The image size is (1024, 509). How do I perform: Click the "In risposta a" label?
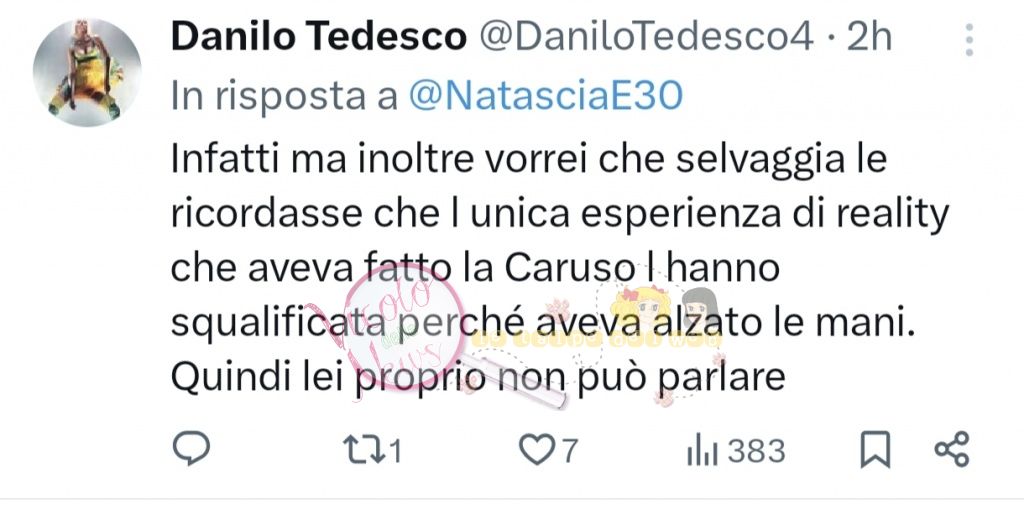tap(285, 97)
